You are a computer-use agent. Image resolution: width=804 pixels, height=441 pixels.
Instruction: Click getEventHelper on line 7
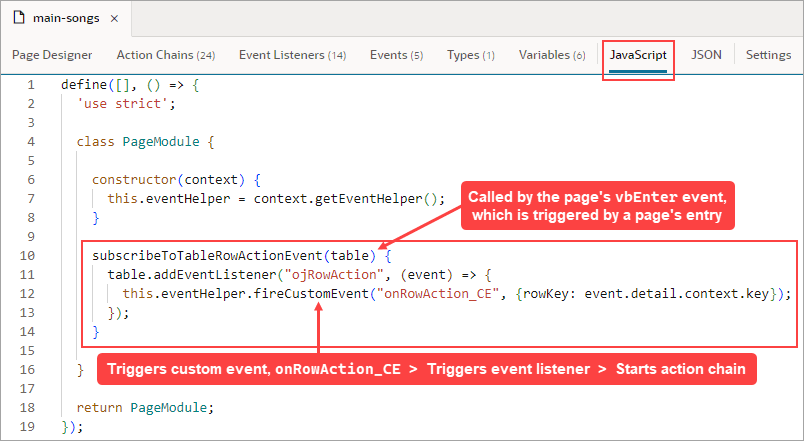point(369,198)
